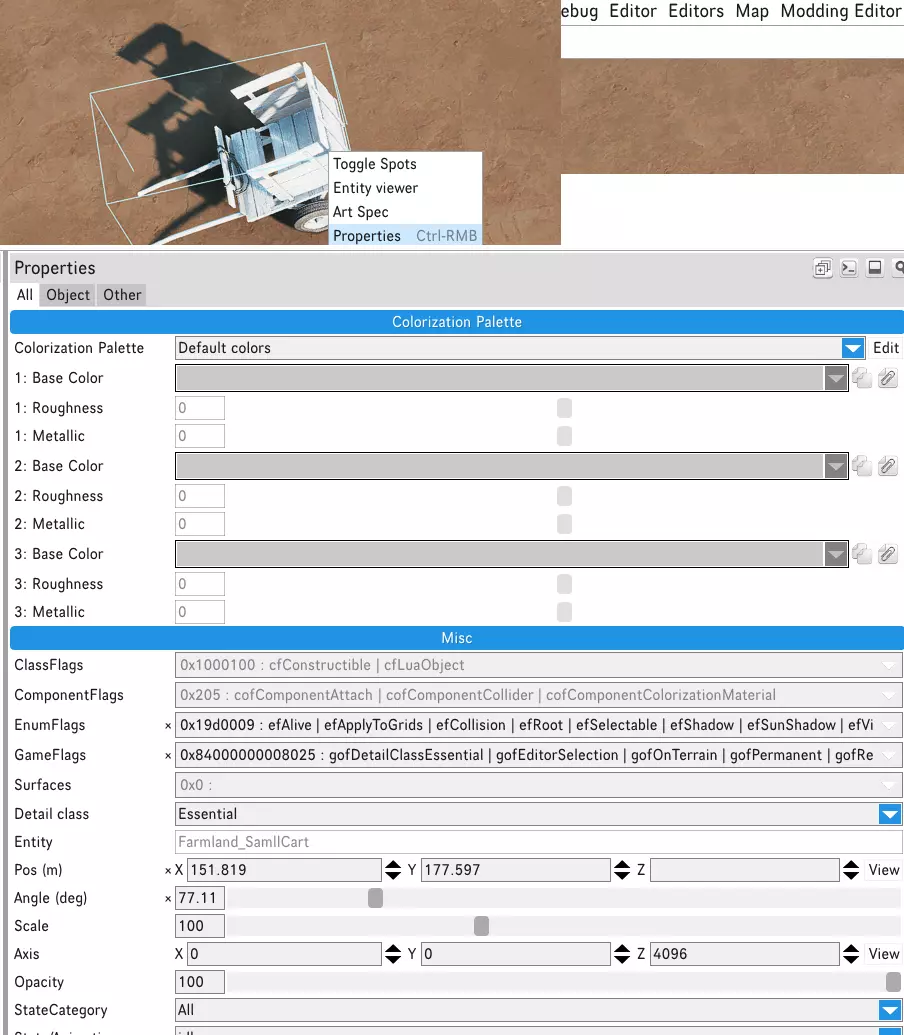Screen dimensions: 904x1035
Task: Collapse the Colorization Palette section header
Action: (x=457, y=322)
